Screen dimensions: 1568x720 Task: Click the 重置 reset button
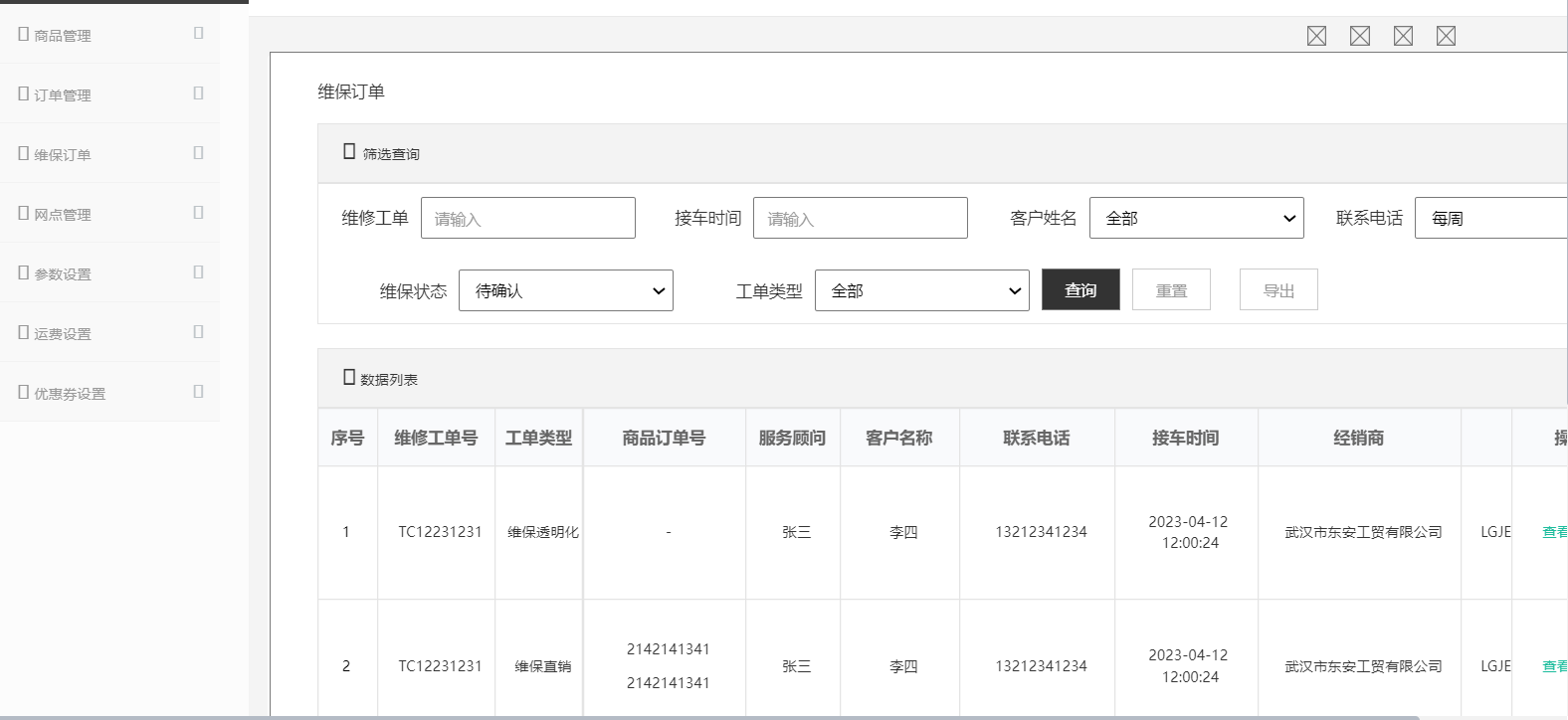point(1171,289)
